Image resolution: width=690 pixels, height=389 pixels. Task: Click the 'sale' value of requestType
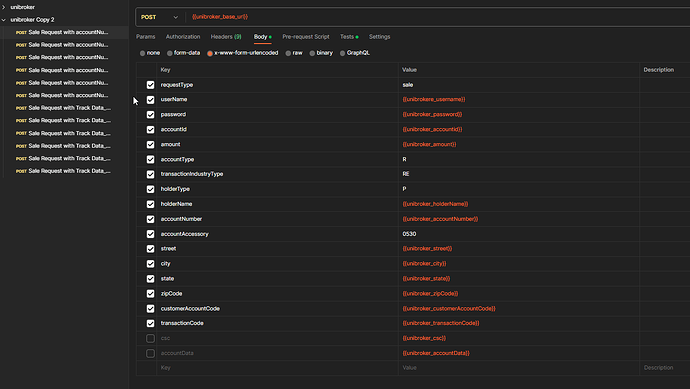coord(407,85)
